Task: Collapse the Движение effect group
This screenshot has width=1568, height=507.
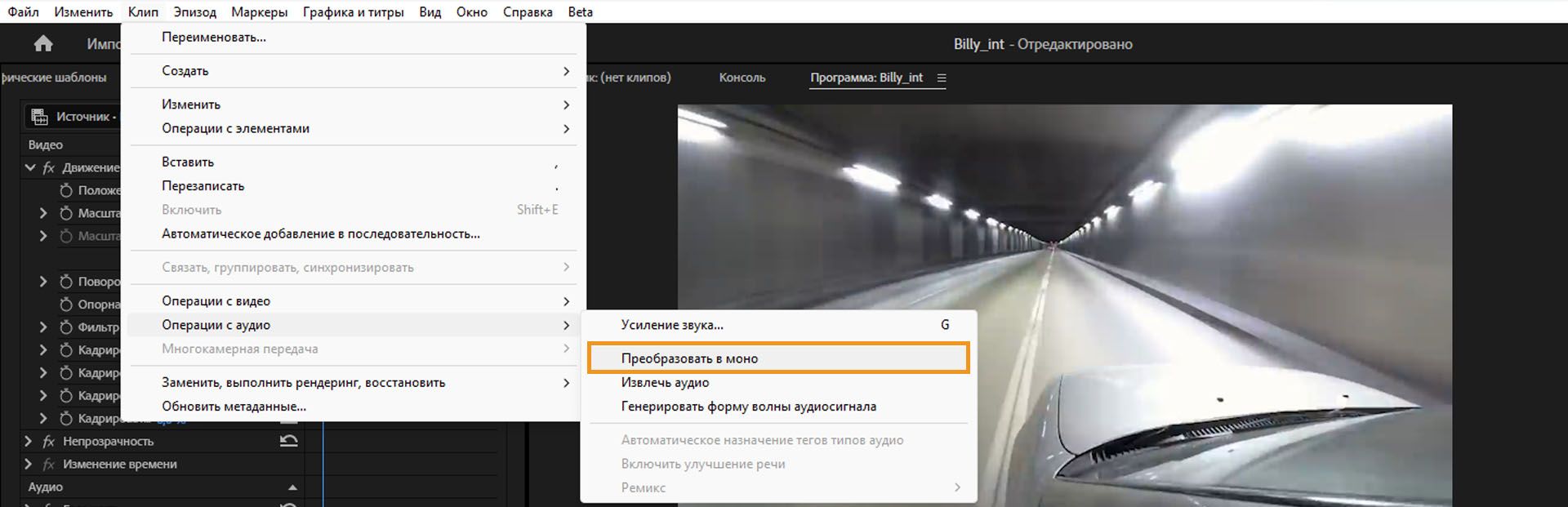Action: click(30, 167)
